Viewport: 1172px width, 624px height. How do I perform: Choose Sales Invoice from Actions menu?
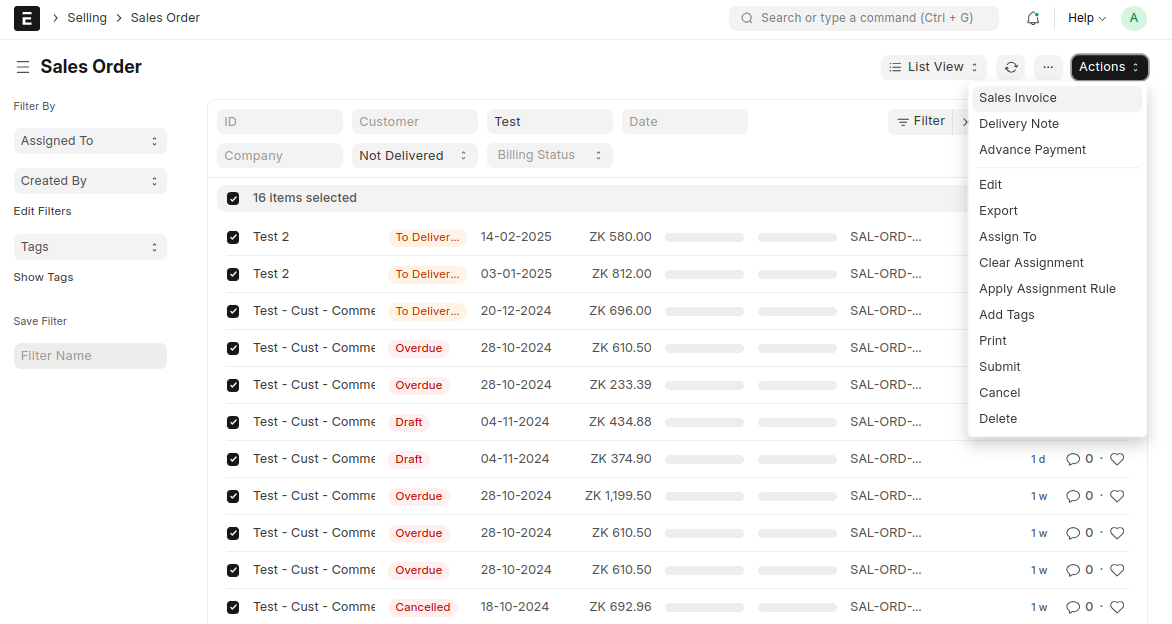tap(1057, 98)
